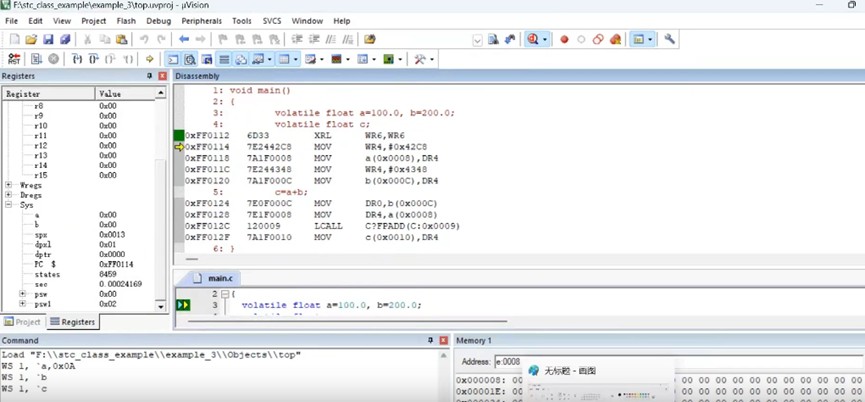Viewport: 865px width, 402px height.
Task: Expand the psw register node
Action: (23, 294)
